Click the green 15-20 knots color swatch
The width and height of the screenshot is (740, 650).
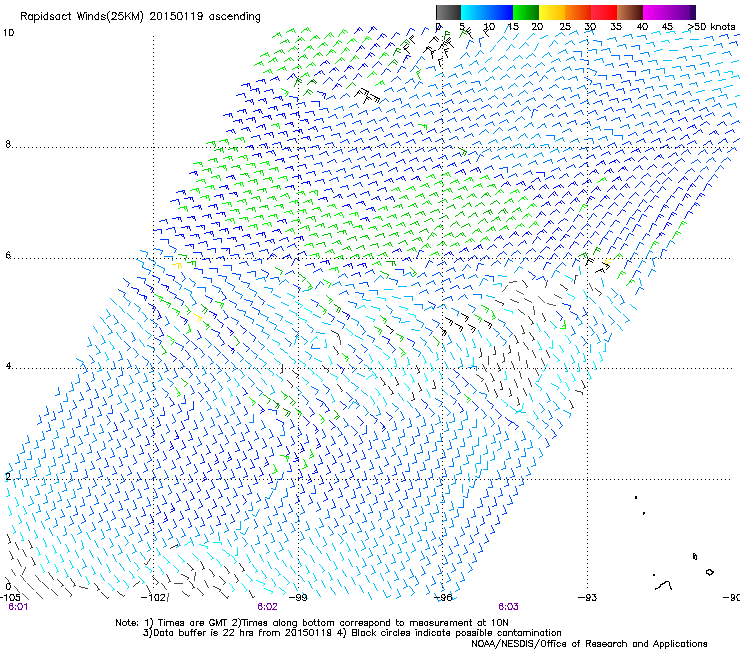click(526, 12)
